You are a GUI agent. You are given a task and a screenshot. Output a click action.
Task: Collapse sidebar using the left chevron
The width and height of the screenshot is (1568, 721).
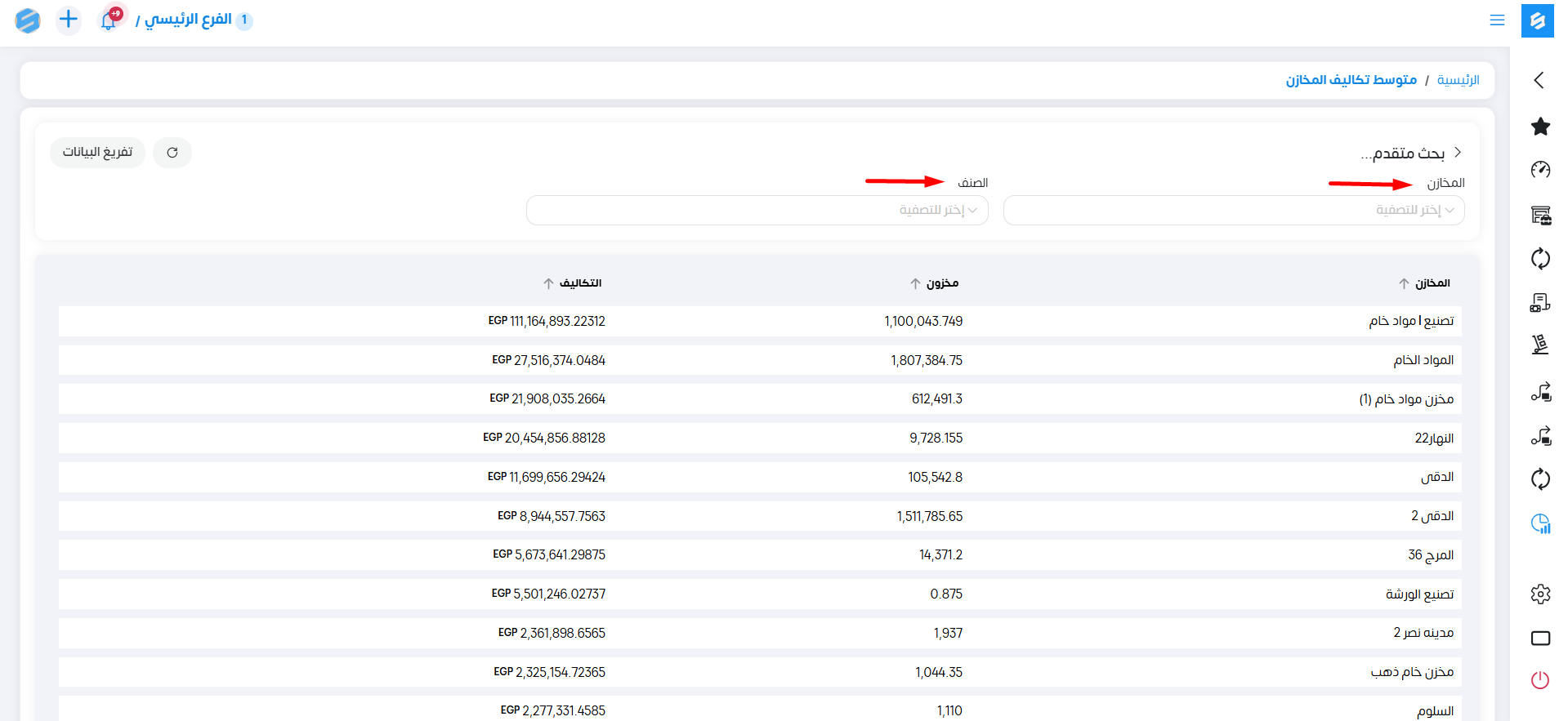point(1539,80)
